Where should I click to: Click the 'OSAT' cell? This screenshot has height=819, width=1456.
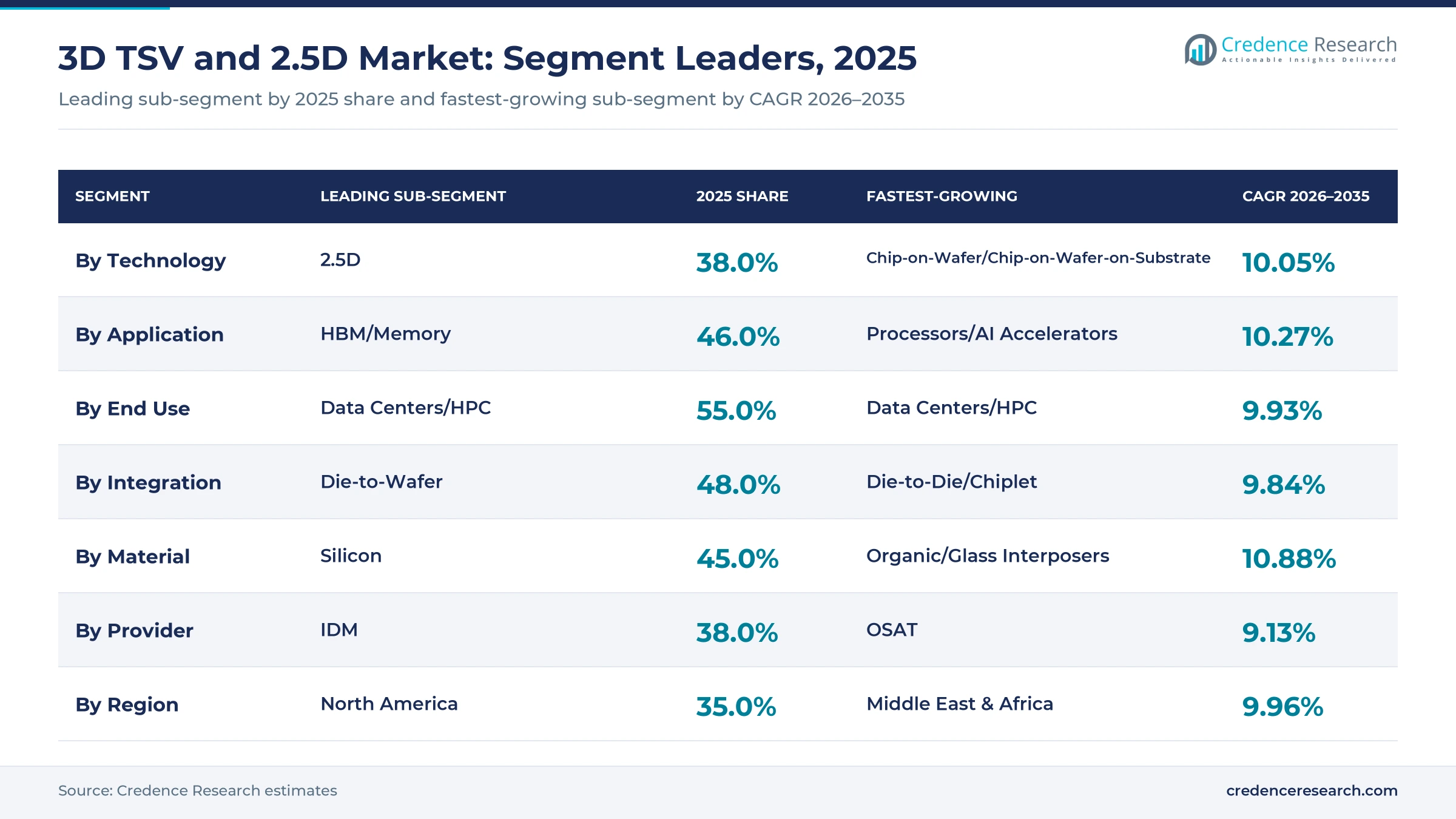pos(892,630)
